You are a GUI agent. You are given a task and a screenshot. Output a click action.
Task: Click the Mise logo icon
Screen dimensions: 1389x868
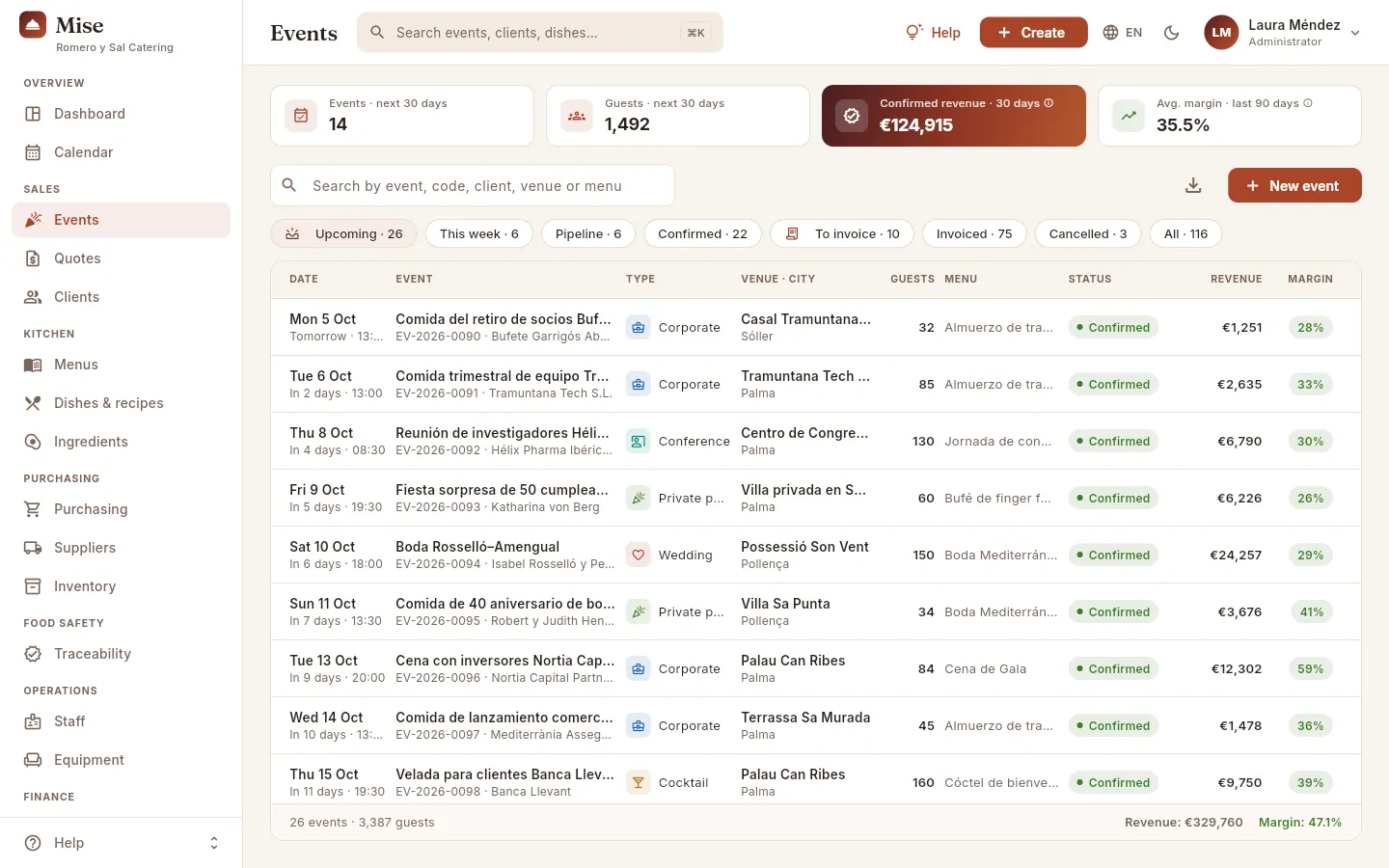point(33,25)
